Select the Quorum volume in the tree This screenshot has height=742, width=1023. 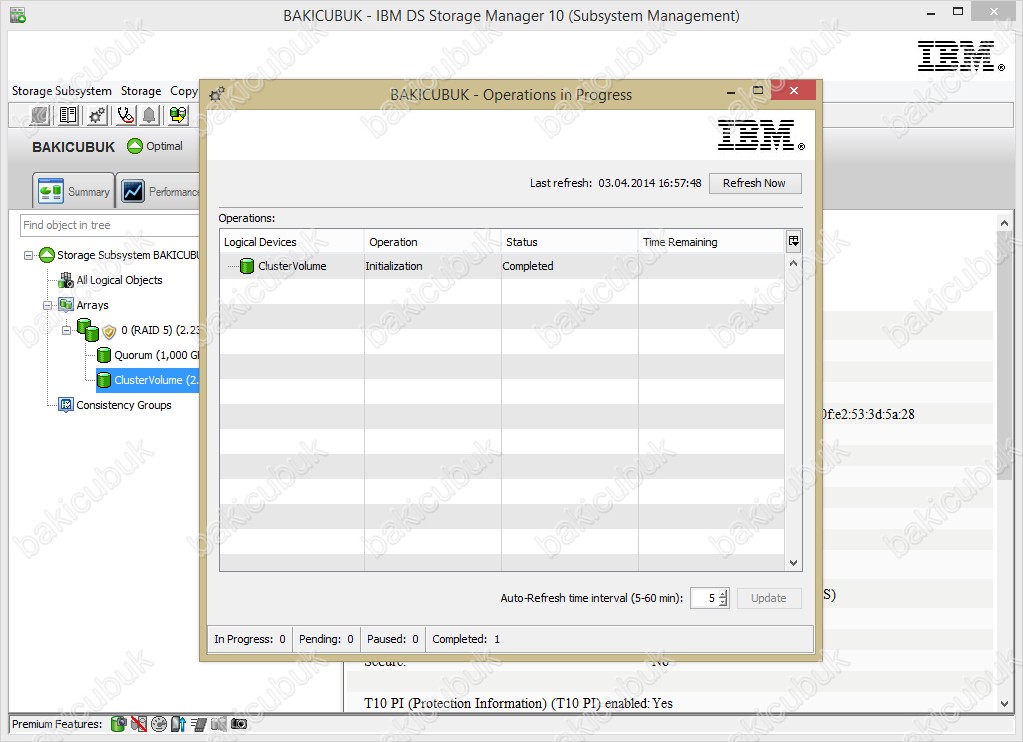click(157, 355)
